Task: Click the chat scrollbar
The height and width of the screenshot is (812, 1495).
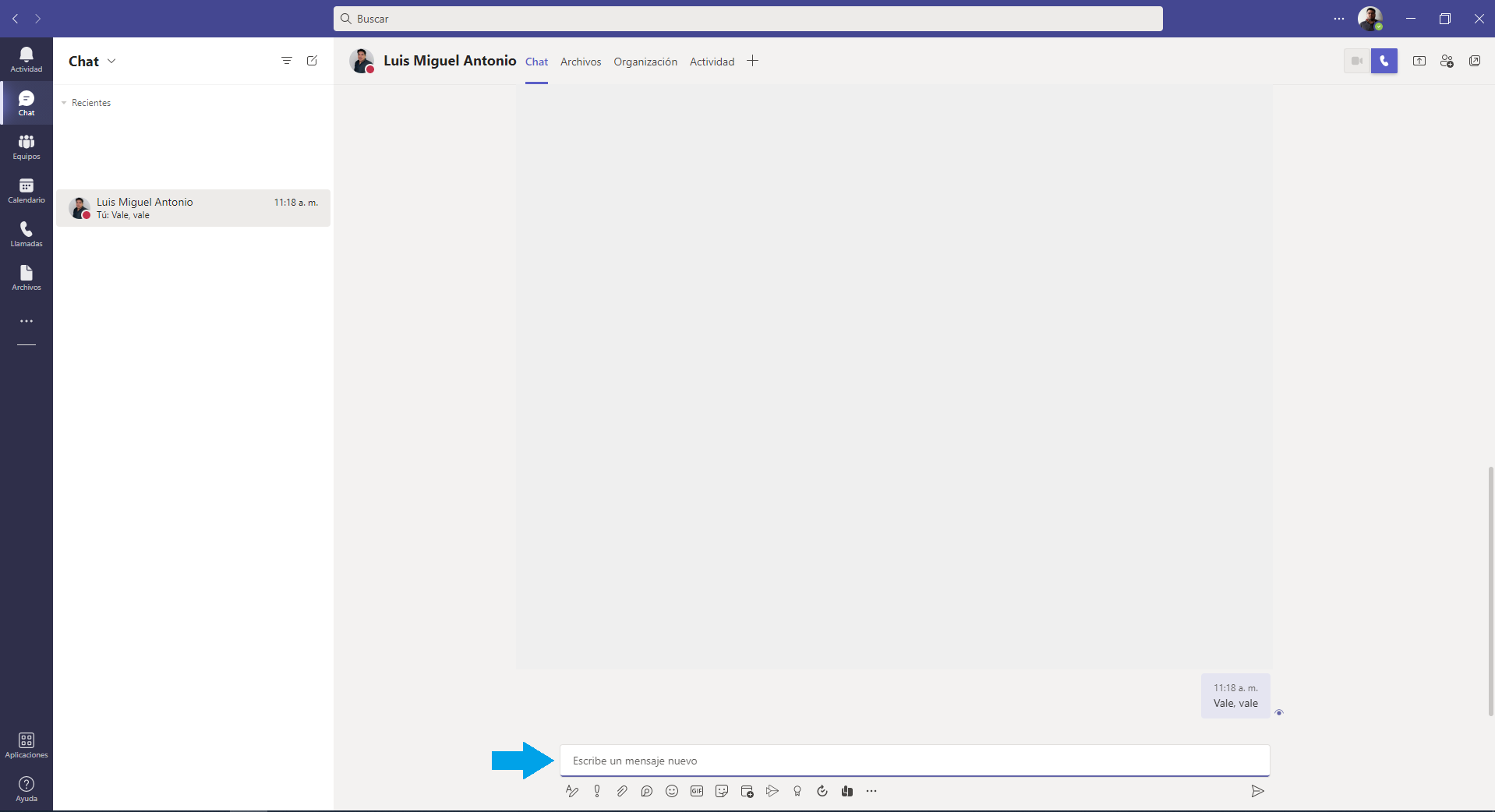Action: point(1490,591)
